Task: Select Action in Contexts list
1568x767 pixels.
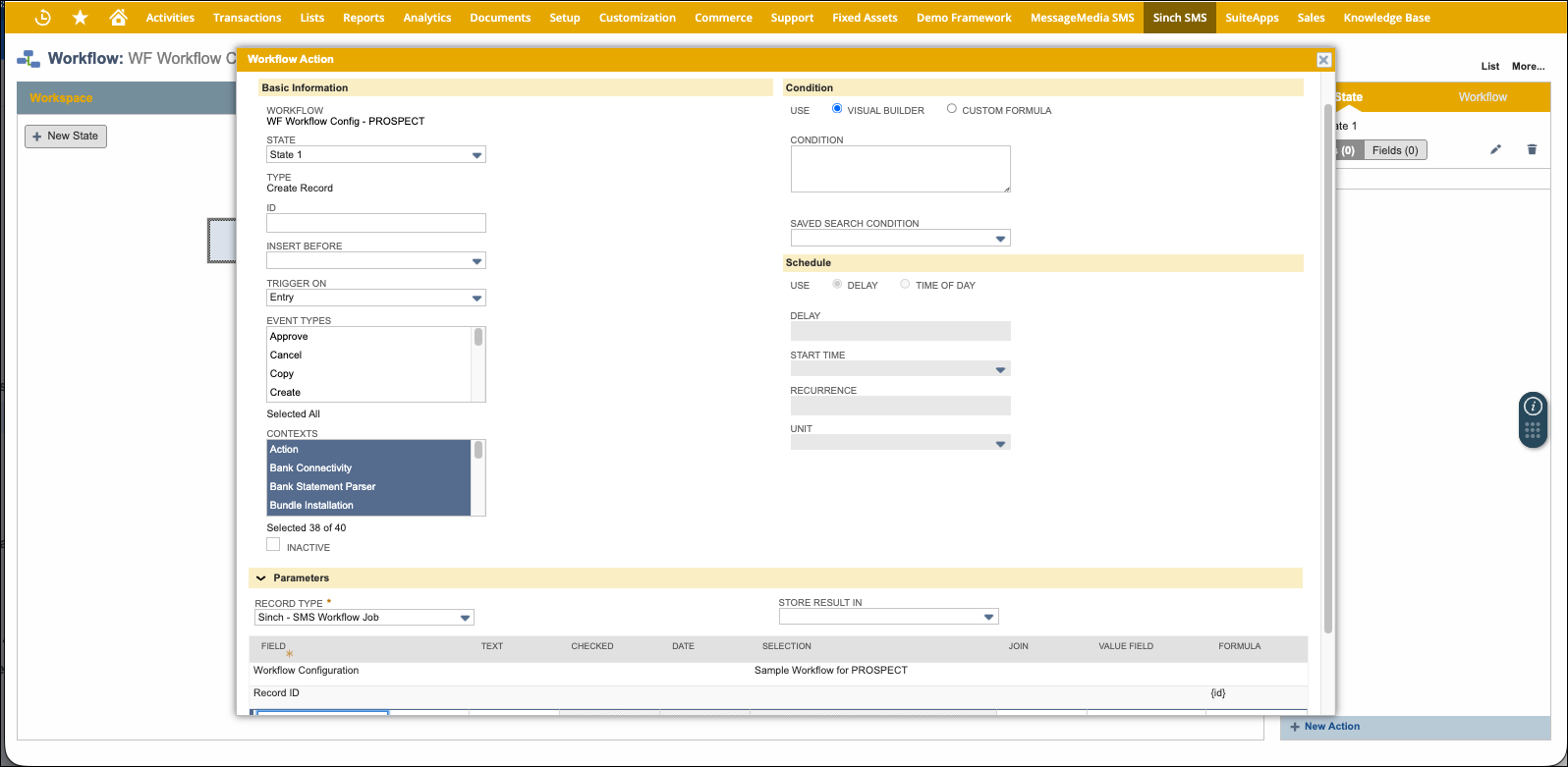Action: tap(369, 450)
